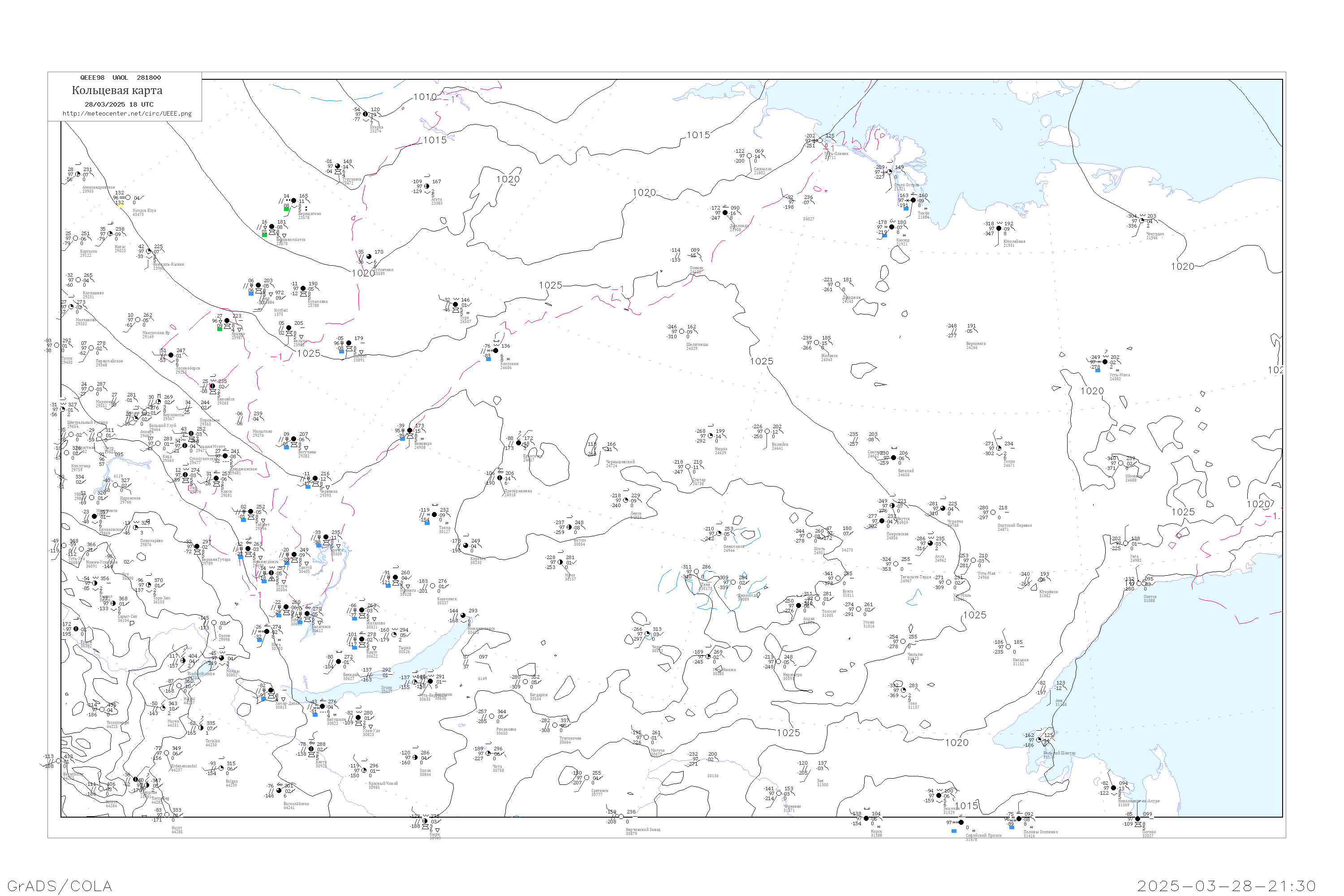Click the Напас station half-filled circle
Viewport: 1344px width, 896px height.
point(110,233)
